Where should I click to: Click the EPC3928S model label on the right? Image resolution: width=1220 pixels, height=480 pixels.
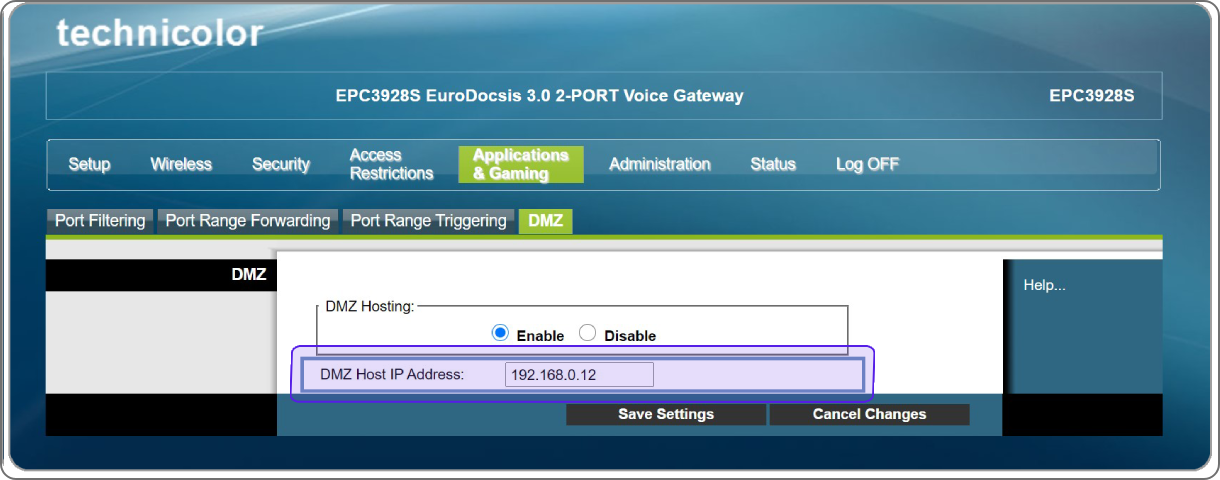(1091, 97)
